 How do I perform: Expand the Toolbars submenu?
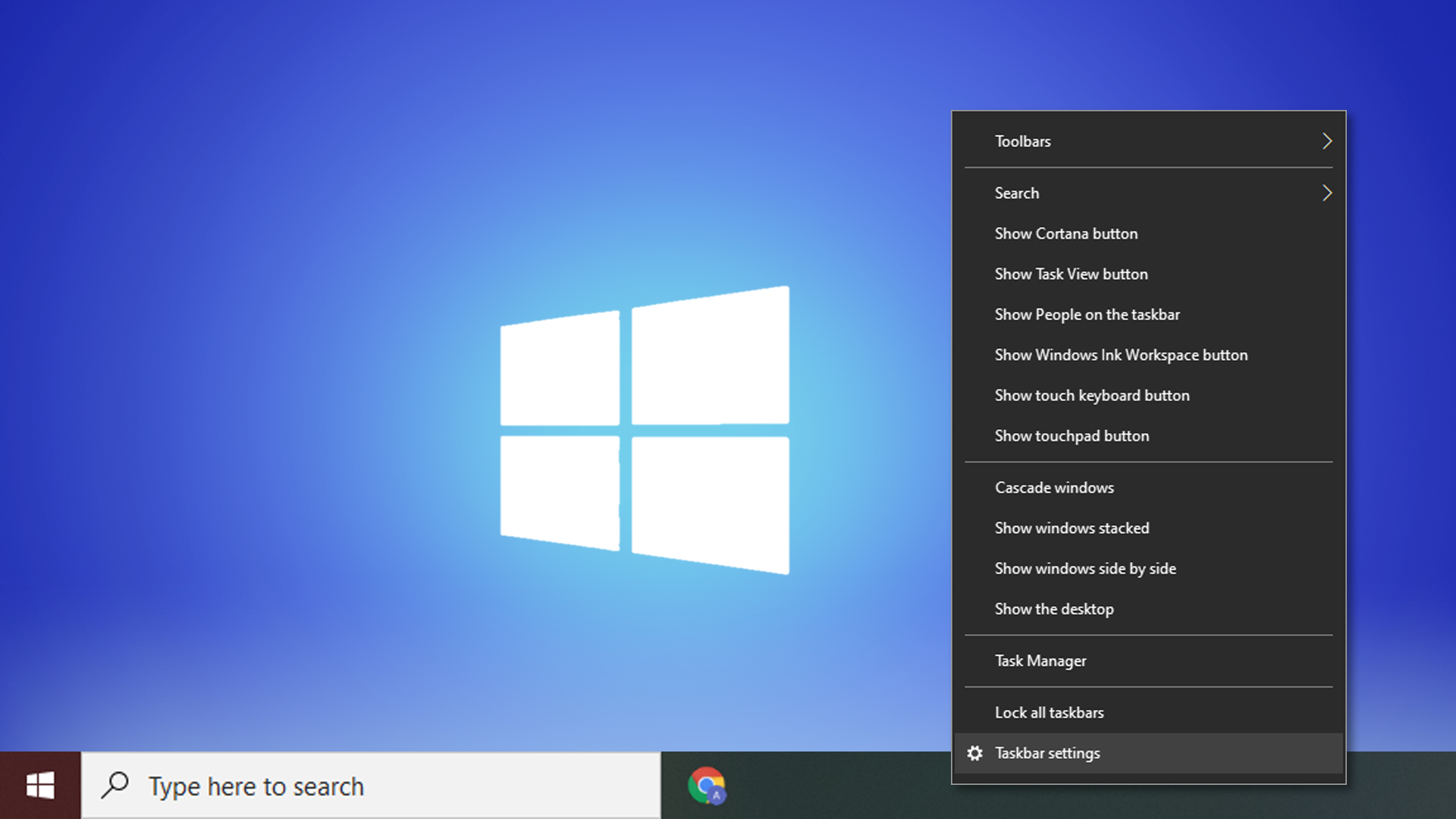(1148, 141)
